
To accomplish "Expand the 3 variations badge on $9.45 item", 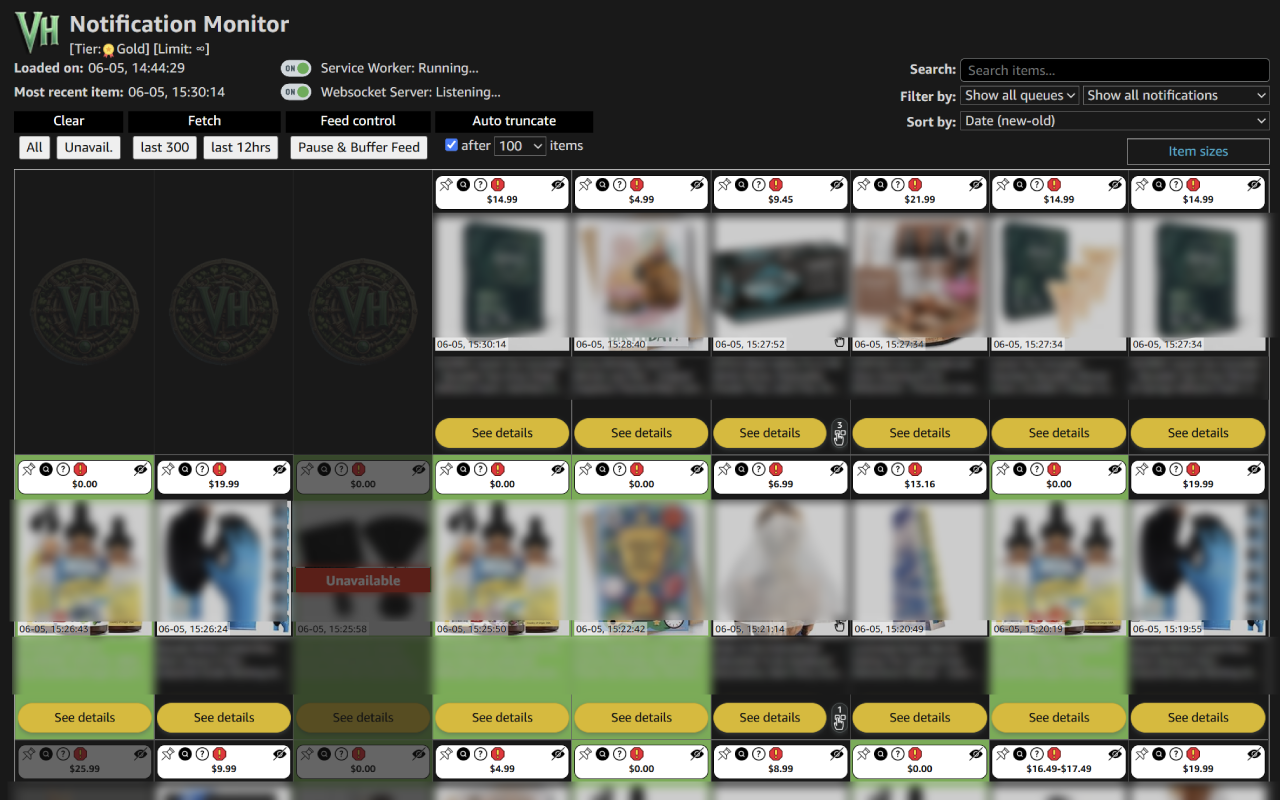I will point(840,432).
